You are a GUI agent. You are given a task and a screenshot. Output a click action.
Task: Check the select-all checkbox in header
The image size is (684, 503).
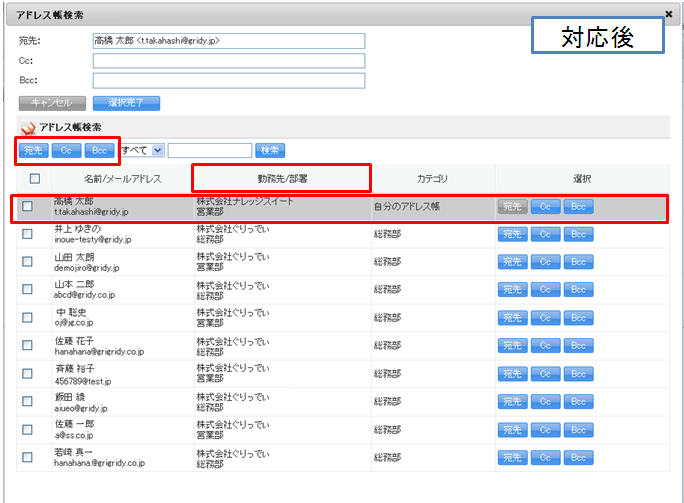click(35, 179)
